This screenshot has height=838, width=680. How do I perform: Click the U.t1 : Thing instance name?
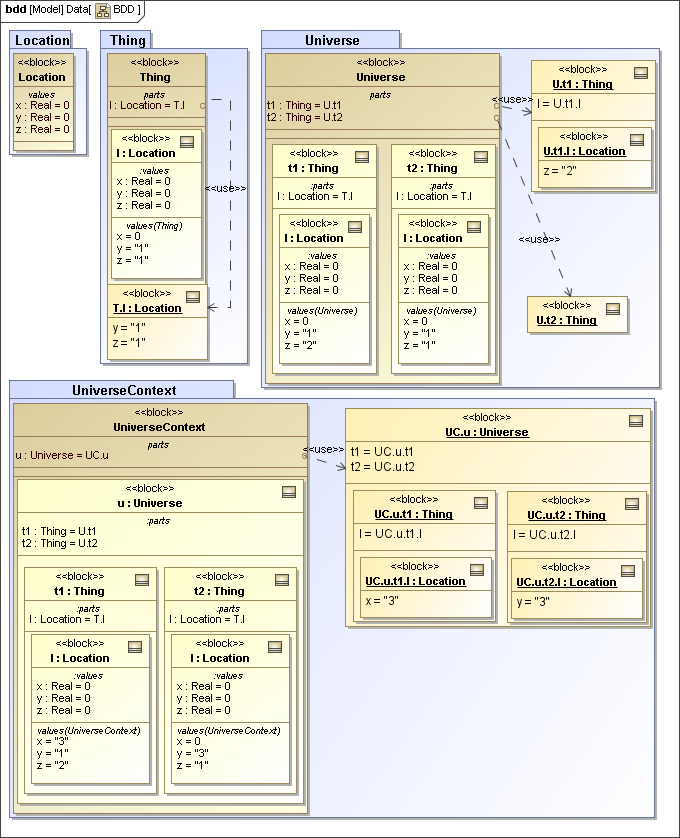point(583,84)
